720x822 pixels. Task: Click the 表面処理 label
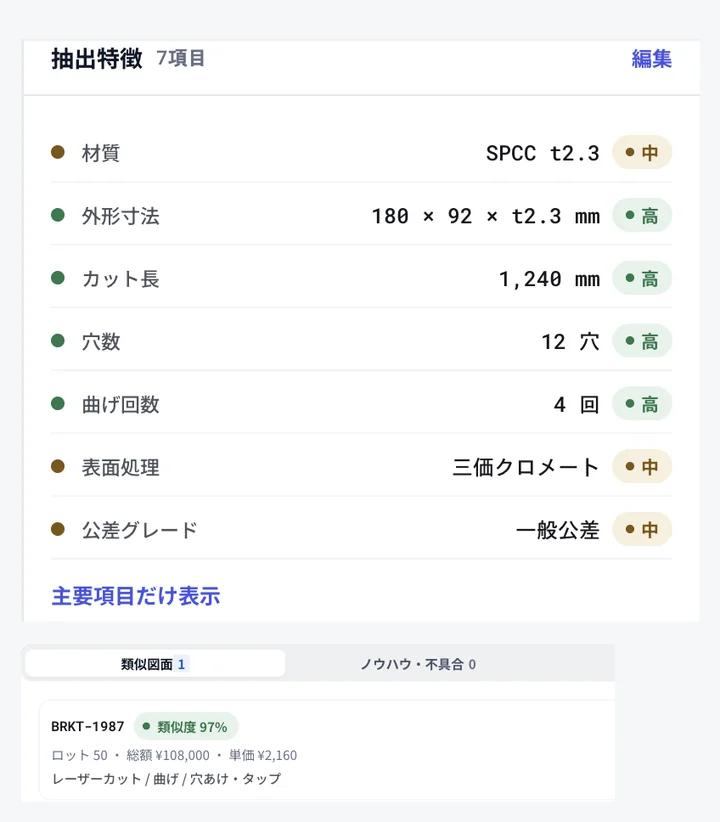click(x=120, y=467)
